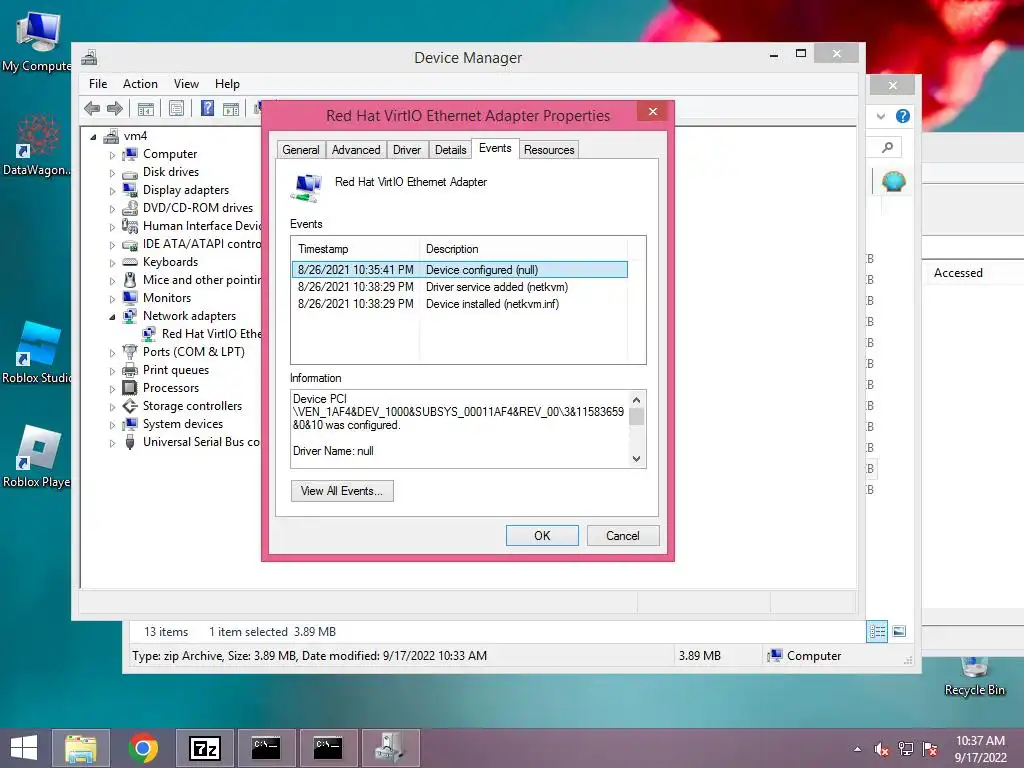Image resolution: width=1024 pixels, height=768 pixels.
Task: Expand the ribbon chevron in Explorer window
Action: pyautogui.click(x=881, y=116)
